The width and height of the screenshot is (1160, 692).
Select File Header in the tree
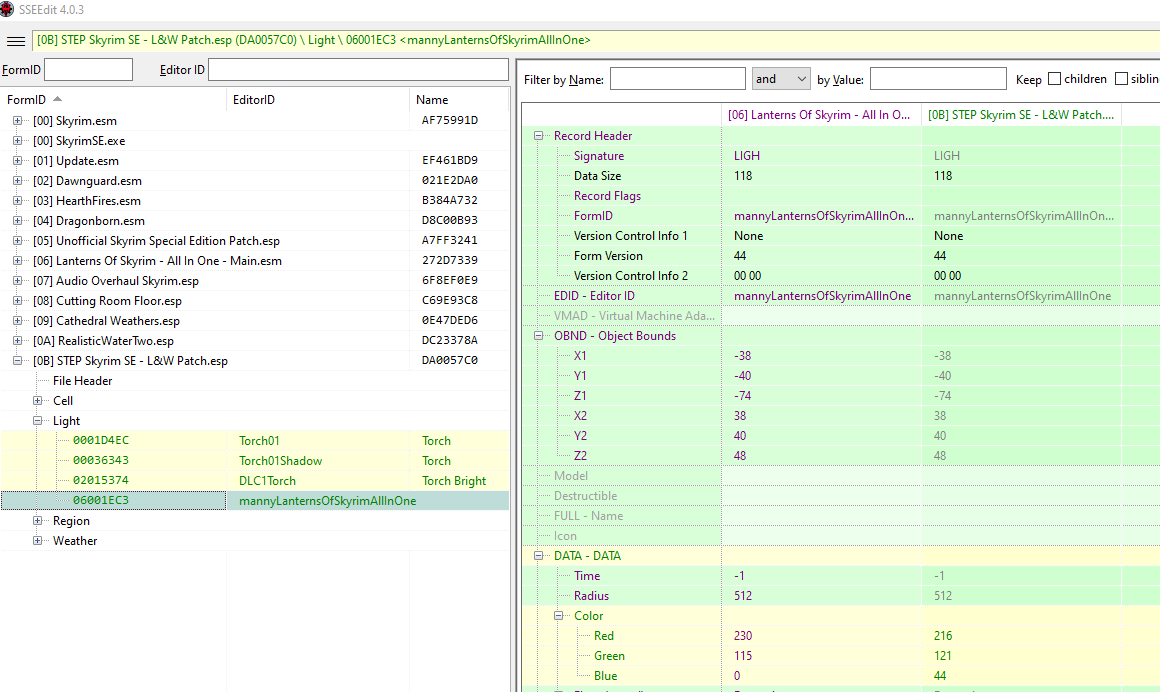click(82, 380)
